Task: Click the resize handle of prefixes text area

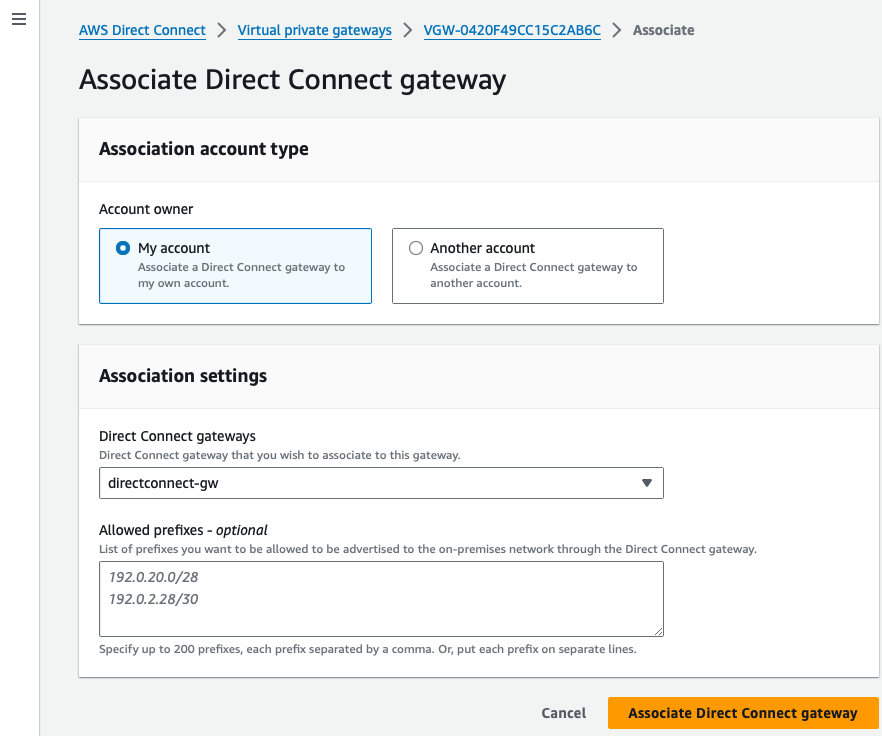Action: (x=658, y=631)
